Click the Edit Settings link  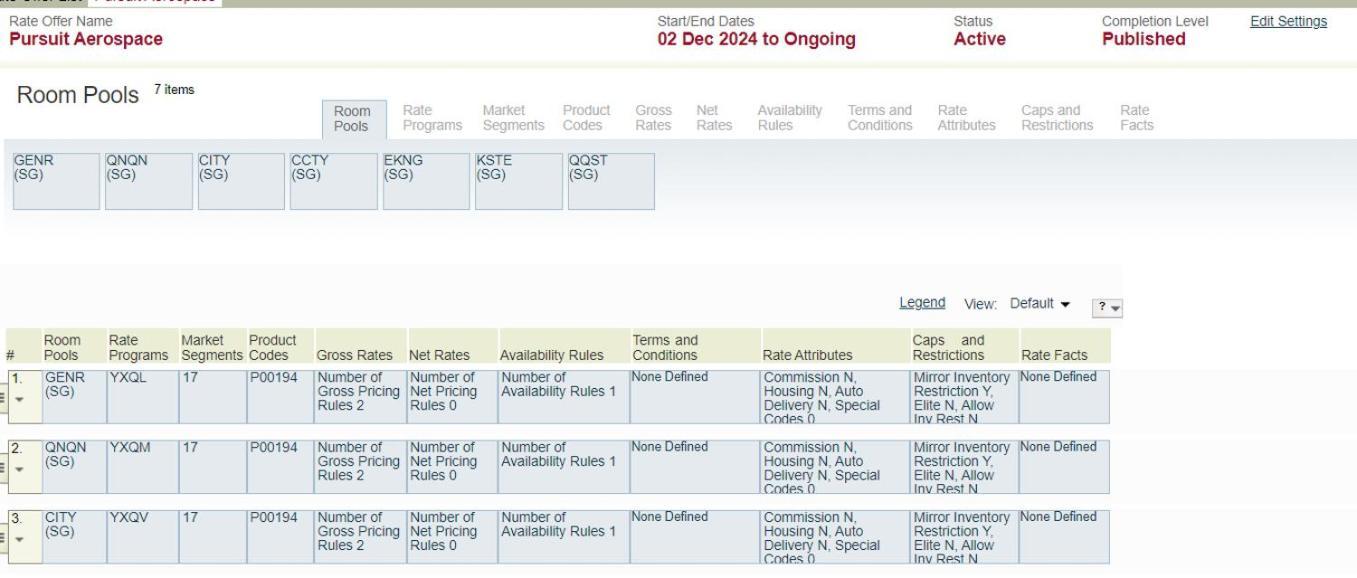1289,22
